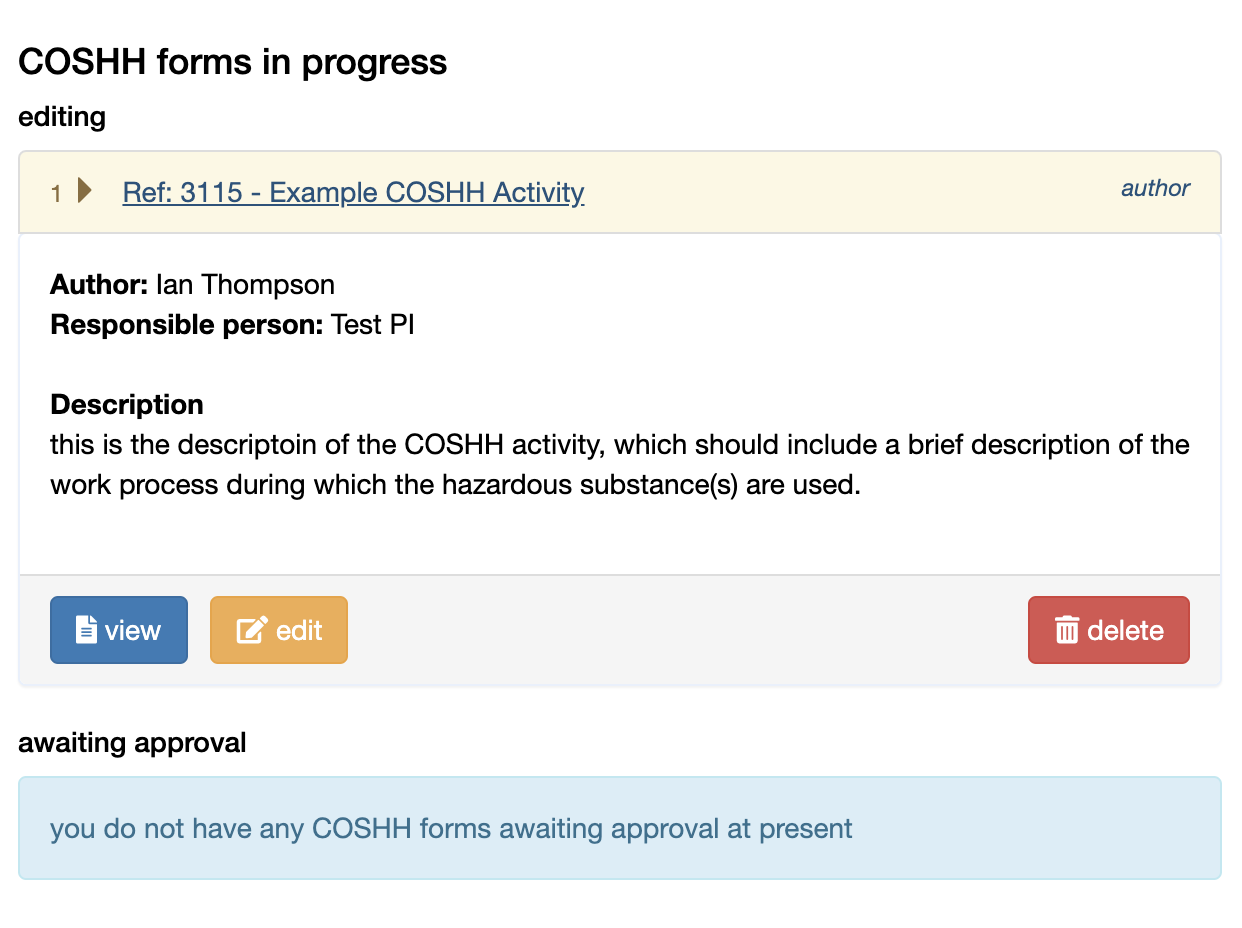Click the pencil icon on the edit button
The width and height of the screenshot is (1242, 928).
251,630
